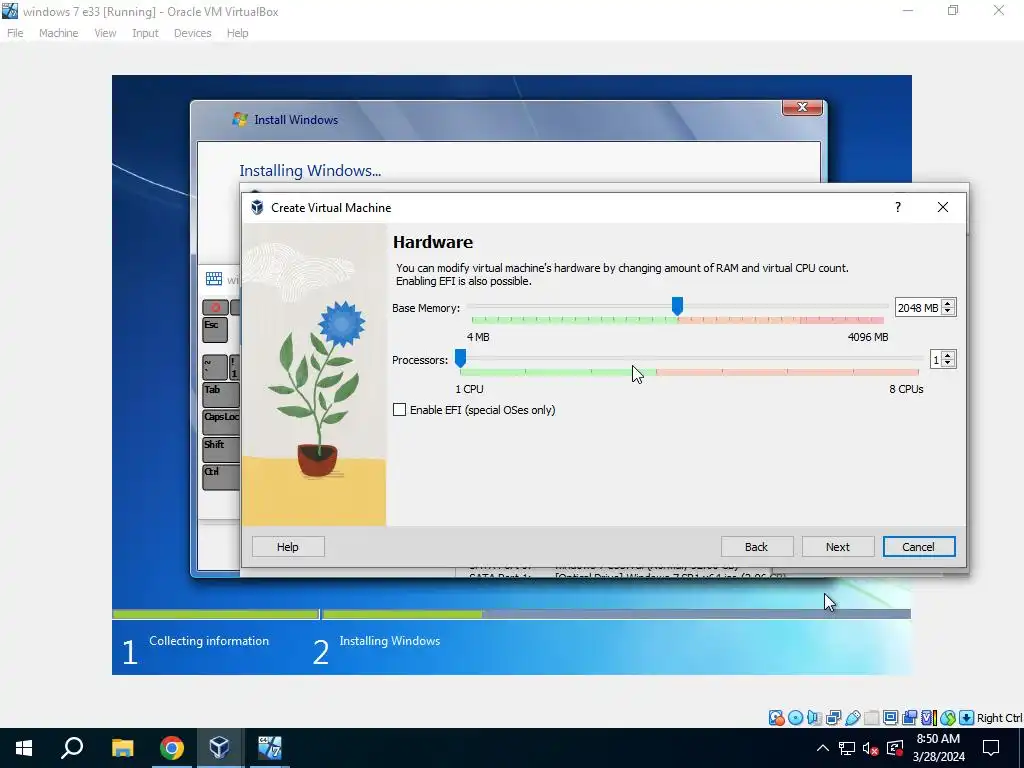
Task: Open the Help menu in the menu bar
Action: (x=238, y=33)
